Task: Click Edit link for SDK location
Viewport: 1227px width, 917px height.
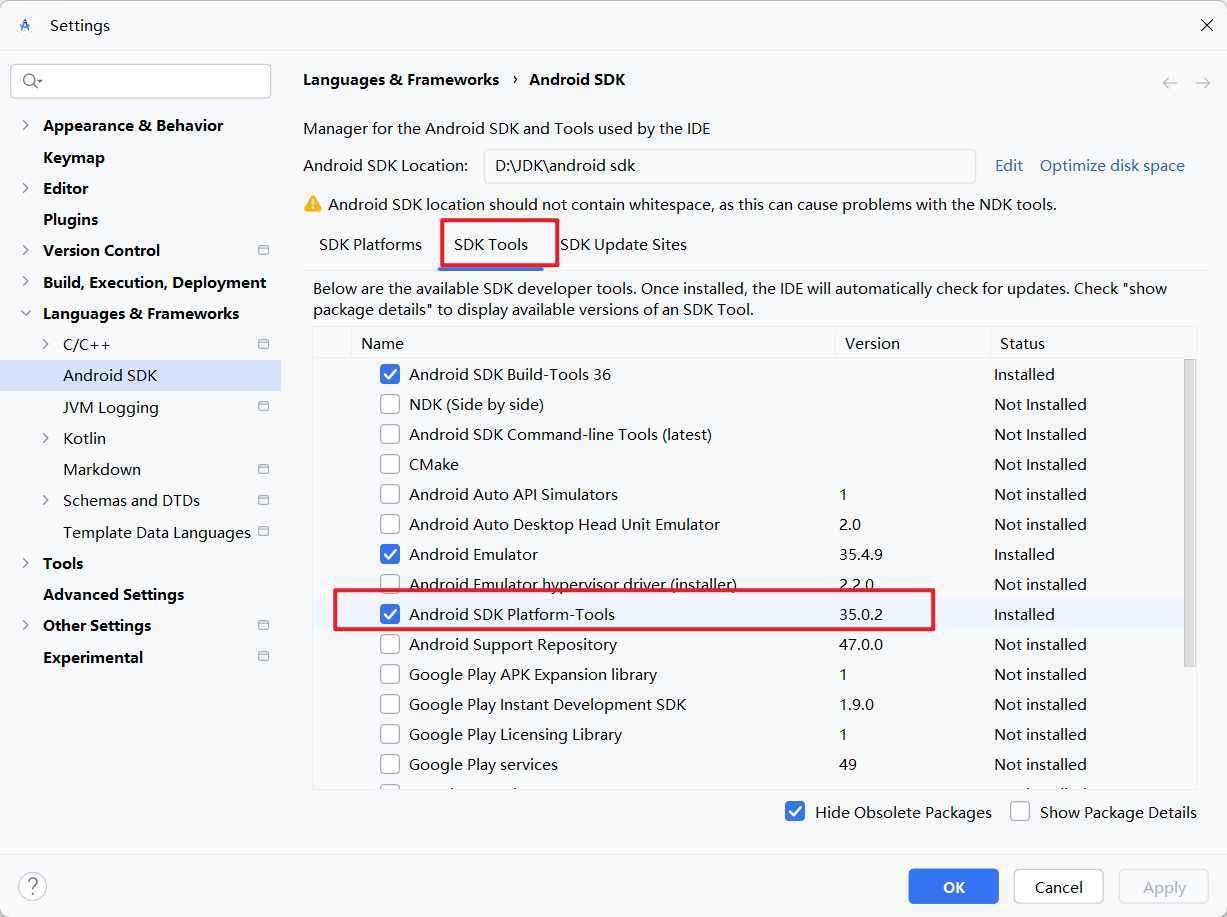Action: [1008, 166]
